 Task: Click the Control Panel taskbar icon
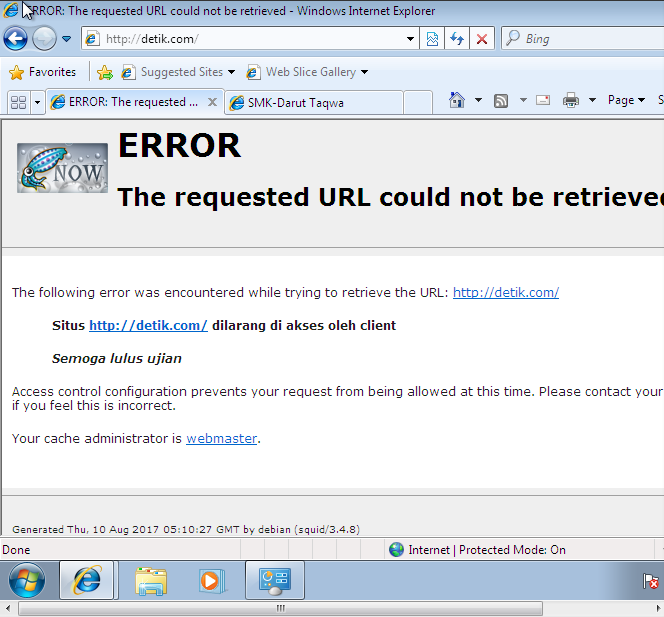coord(275,580)
